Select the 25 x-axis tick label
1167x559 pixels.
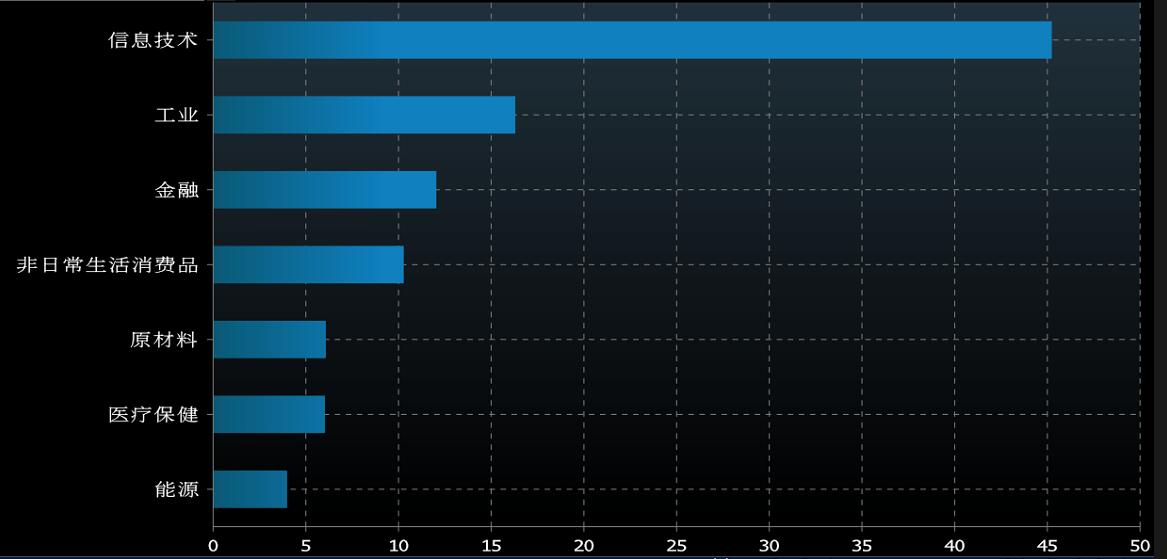(x=677, y=546)
